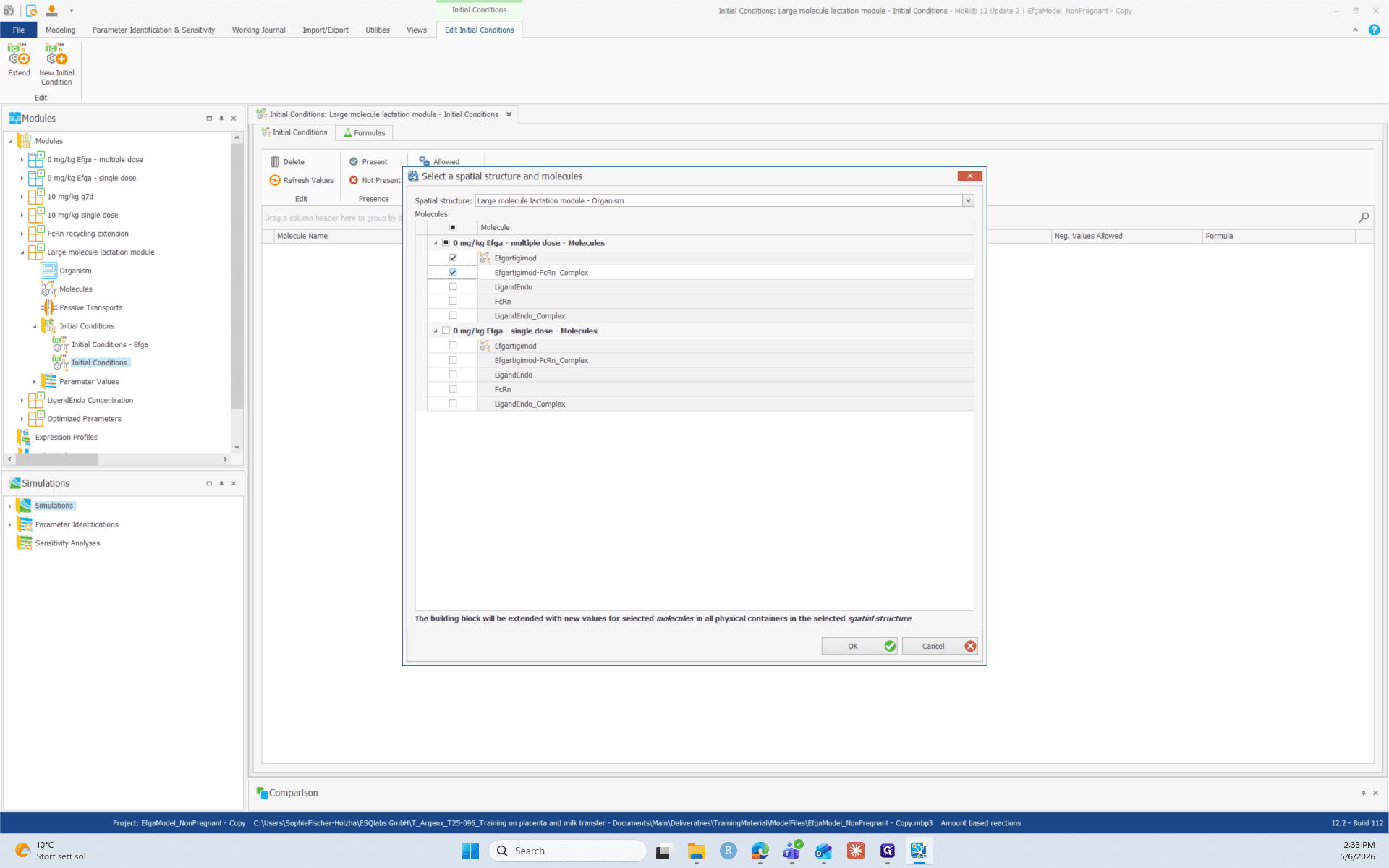The width and height of the screenshot is (1389, 868).
Task: Uncheck Efgartigimod-FcRn_Complex under multiple dose
Action: [x=453, y=272]
